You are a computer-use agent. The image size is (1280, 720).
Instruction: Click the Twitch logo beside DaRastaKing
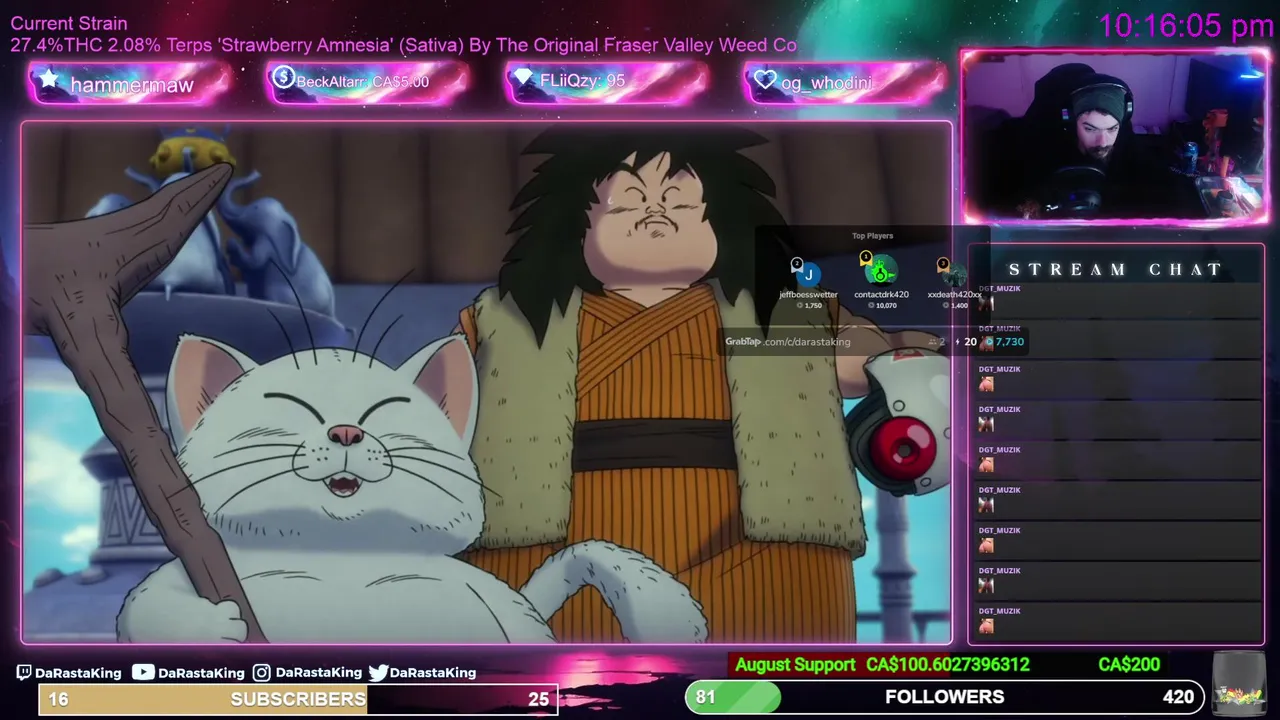[24, 673]
